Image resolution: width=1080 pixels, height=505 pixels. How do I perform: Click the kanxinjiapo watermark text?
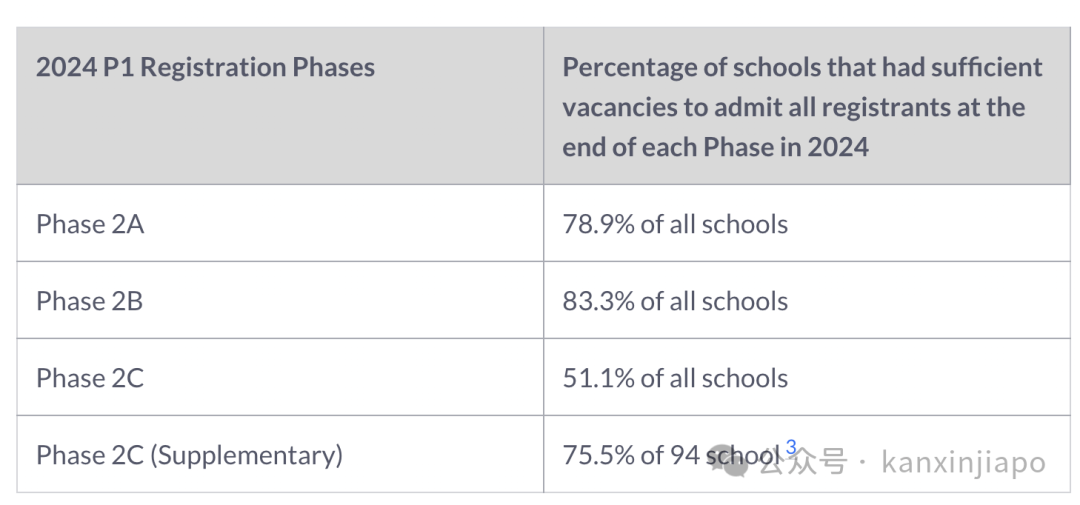(x=963, y=462)
